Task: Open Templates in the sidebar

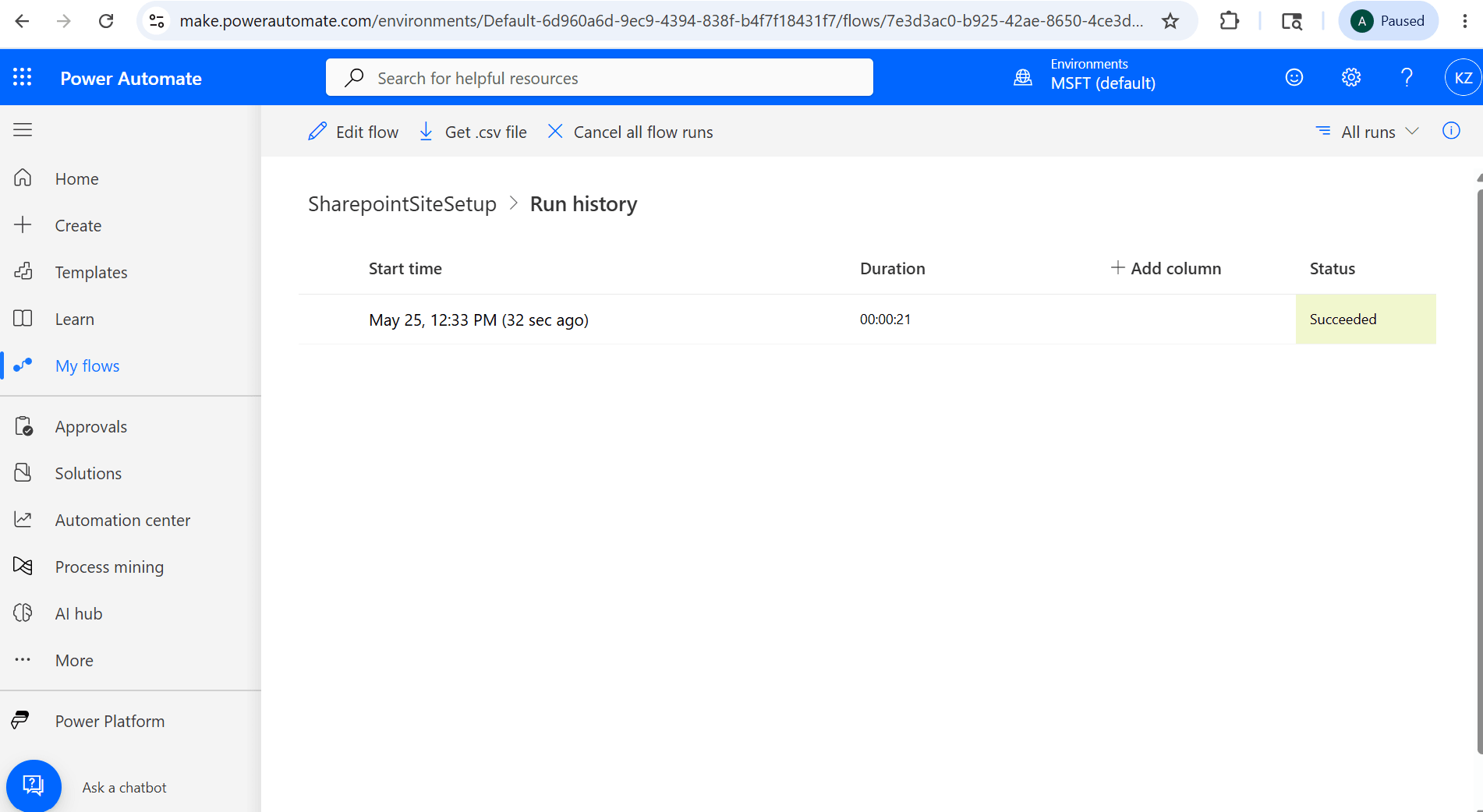Action: pyautogui.click(x=91, y=272)
